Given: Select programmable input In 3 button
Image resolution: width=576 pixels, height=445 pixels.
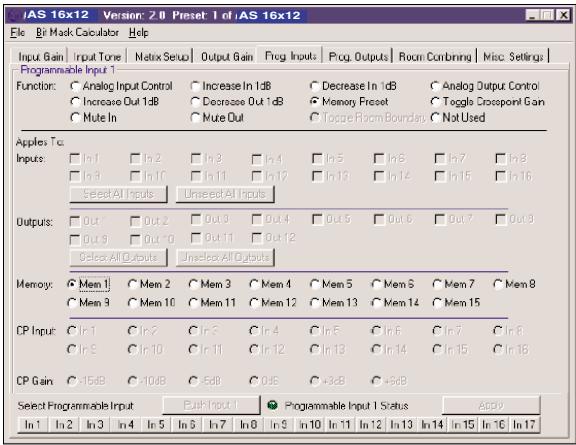Looking at the screenshot, I should pos(94,425).
